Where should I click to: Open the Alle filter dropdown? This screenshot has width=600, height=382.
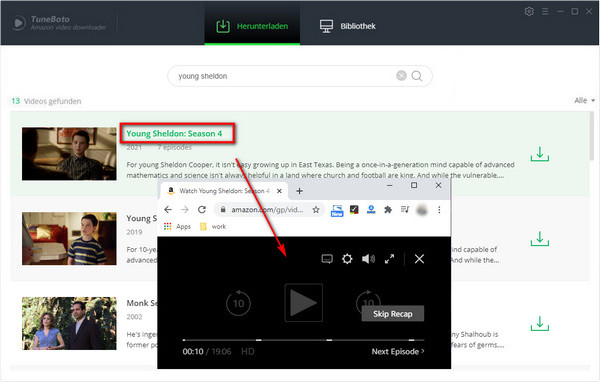click(585, 100)
